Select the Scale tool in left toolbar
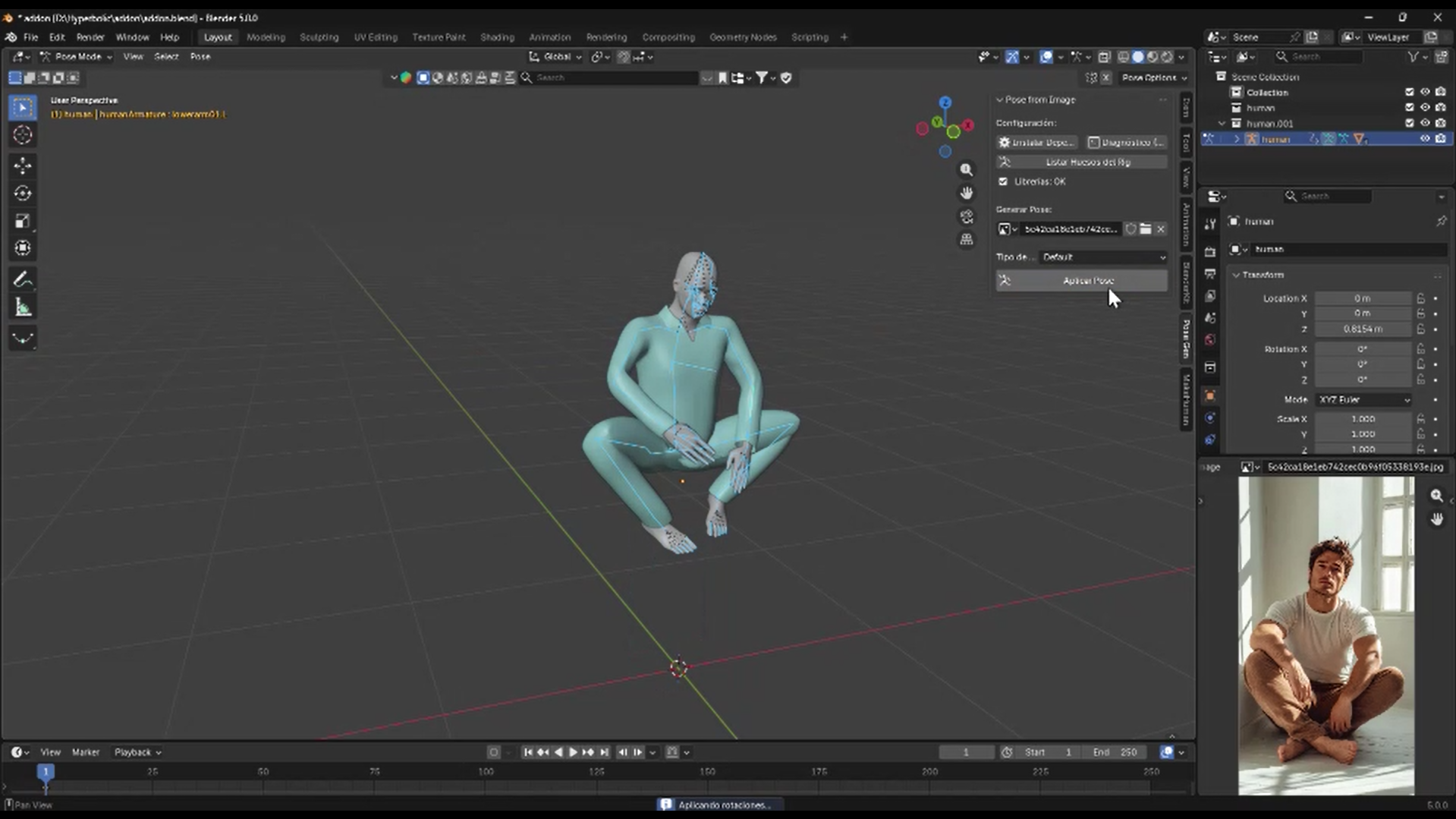The width and height of the screenshot is (1456, 819). pos(23,221)
